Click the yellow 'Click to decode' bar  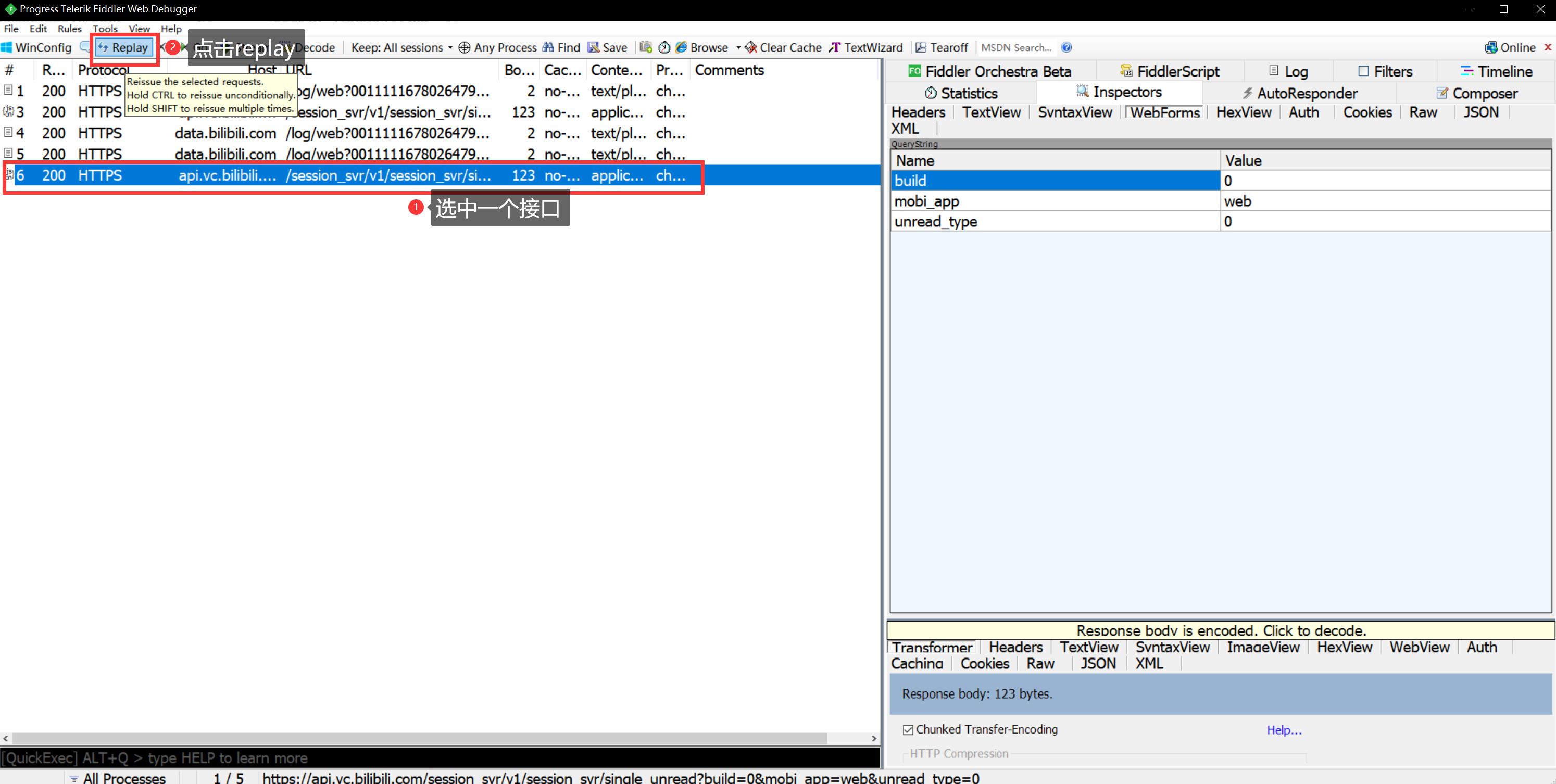pos(1220,630)
